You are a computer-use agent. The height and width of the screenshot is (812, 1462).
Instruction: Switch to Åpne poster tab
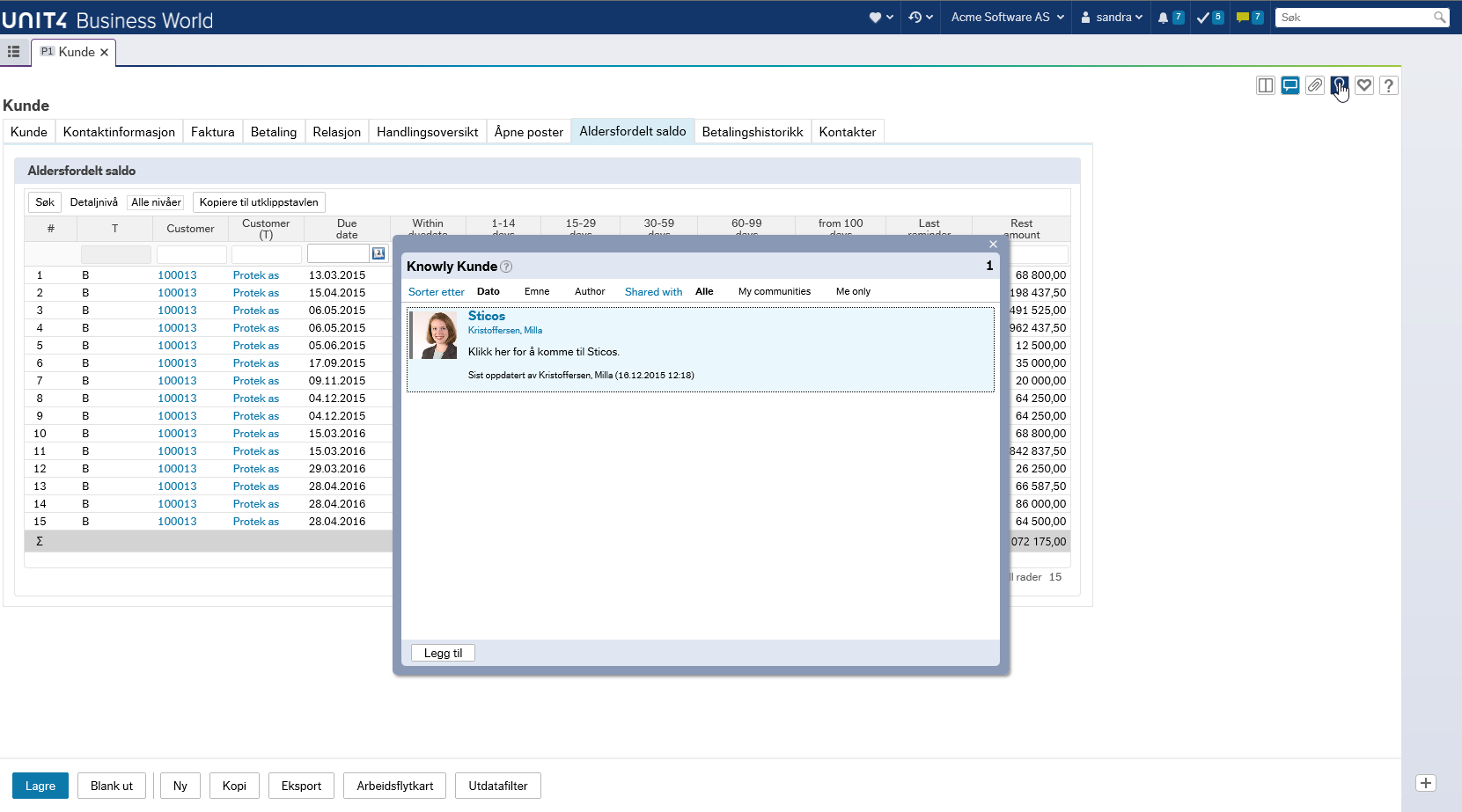[x=529, y=132]
